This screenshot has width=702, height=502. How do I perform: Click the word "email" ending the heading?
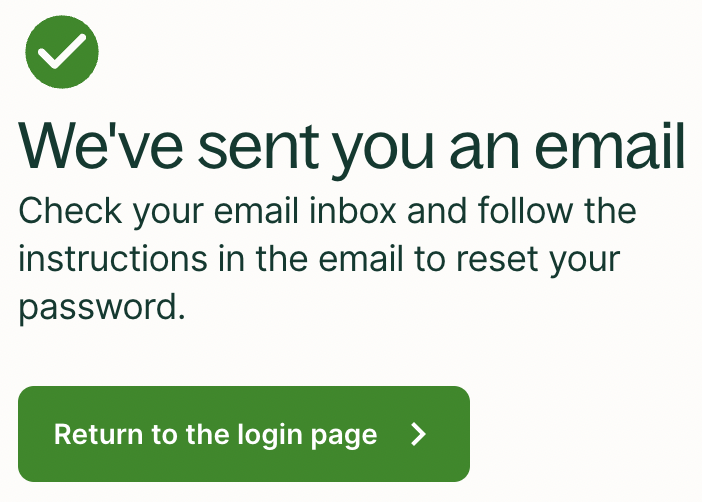[x=613, y=148]
